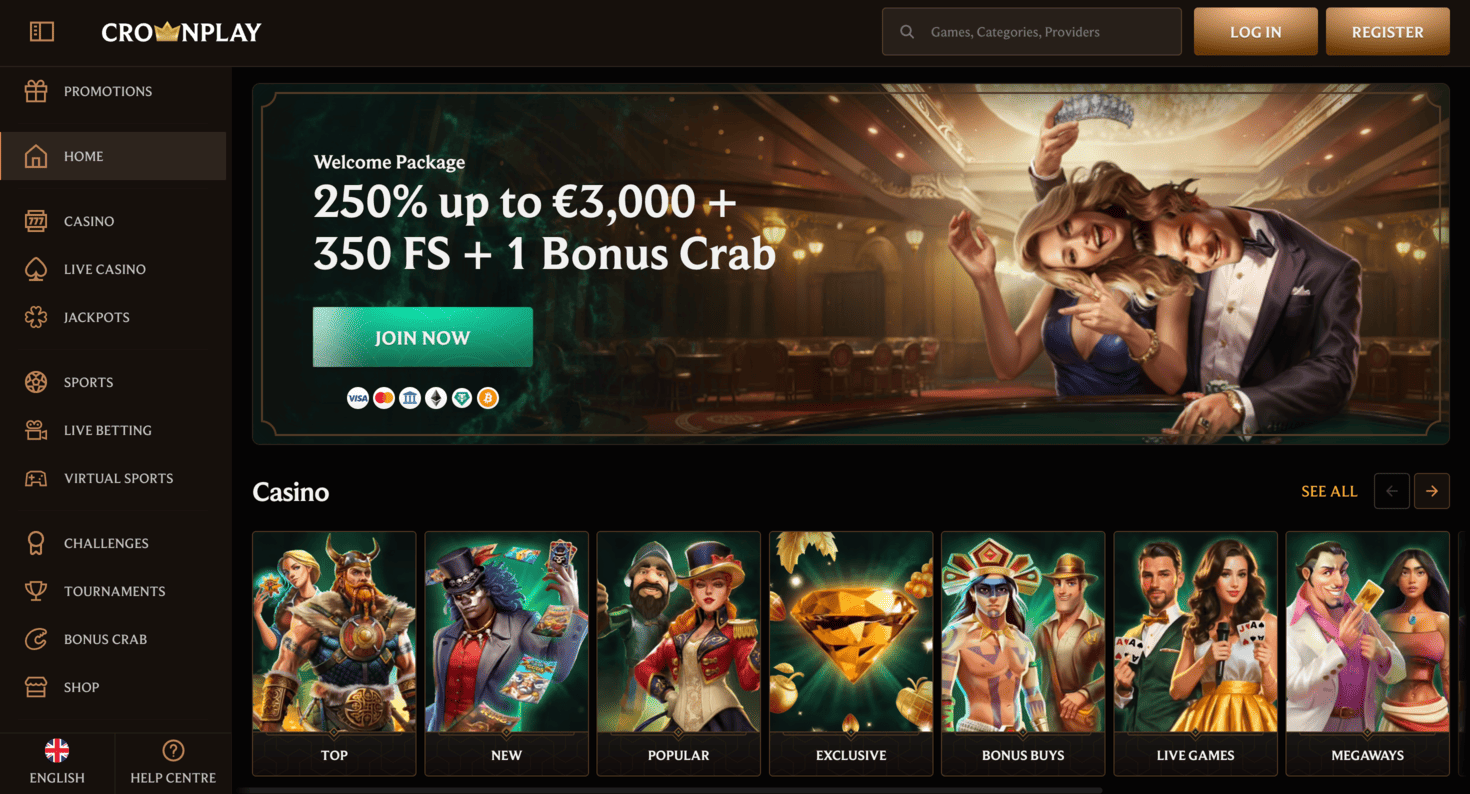Screen dimensions: 1470x794
Task: Open the Megaways category thumbnail
Action: (x=1367, y=654)
